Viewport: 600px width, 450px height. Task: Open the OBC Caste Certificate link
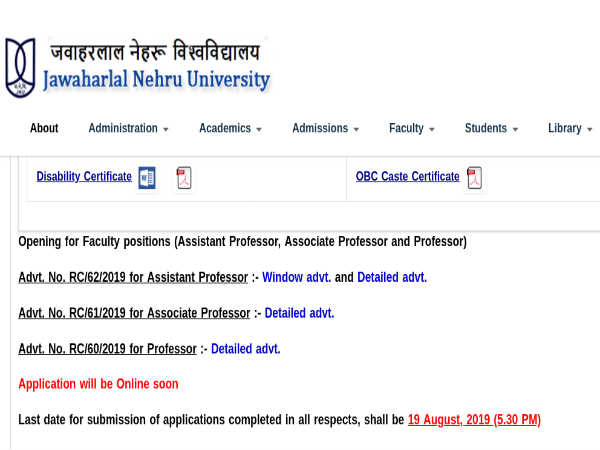(x=408, y=176)
